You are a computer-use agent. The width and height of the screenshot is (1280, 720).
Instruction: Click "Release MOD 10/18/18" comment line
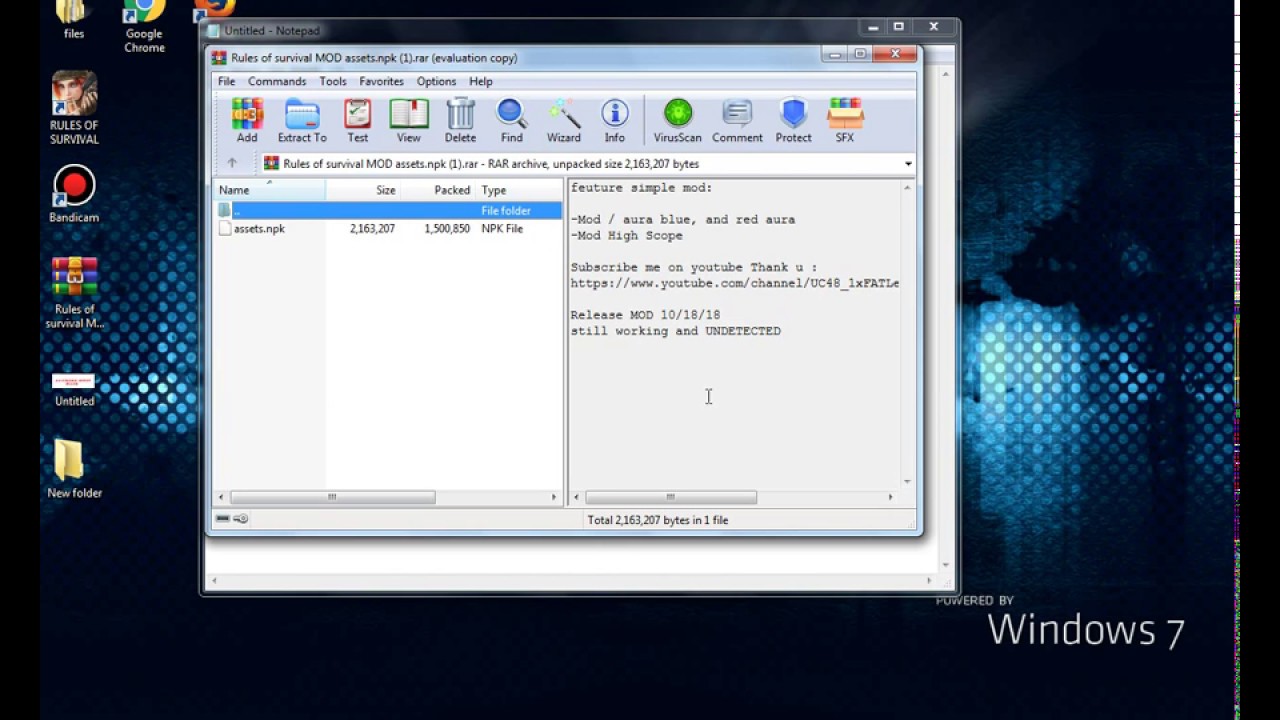[x=645, y=315]
